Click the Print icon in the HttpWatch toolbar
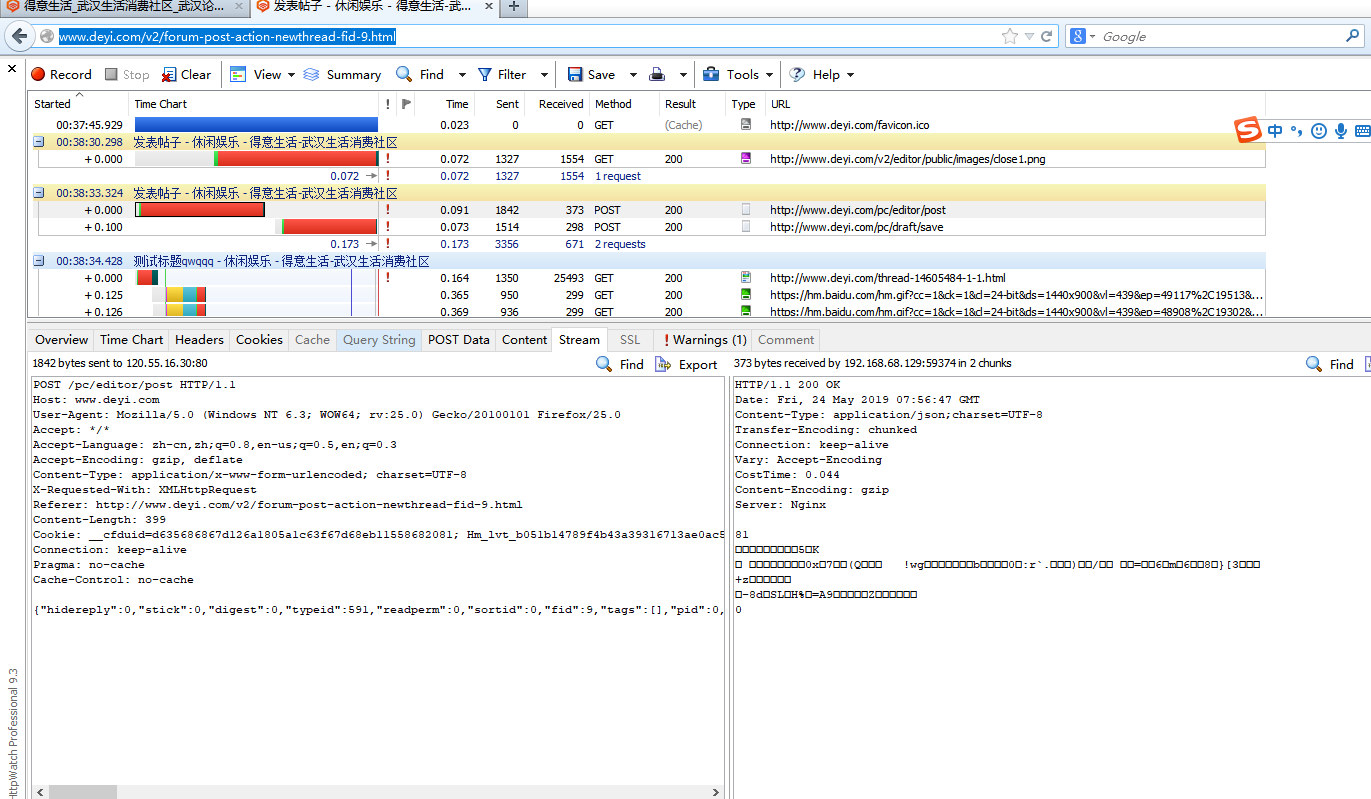The image size is (1371, 799). [x=657, y=74]
